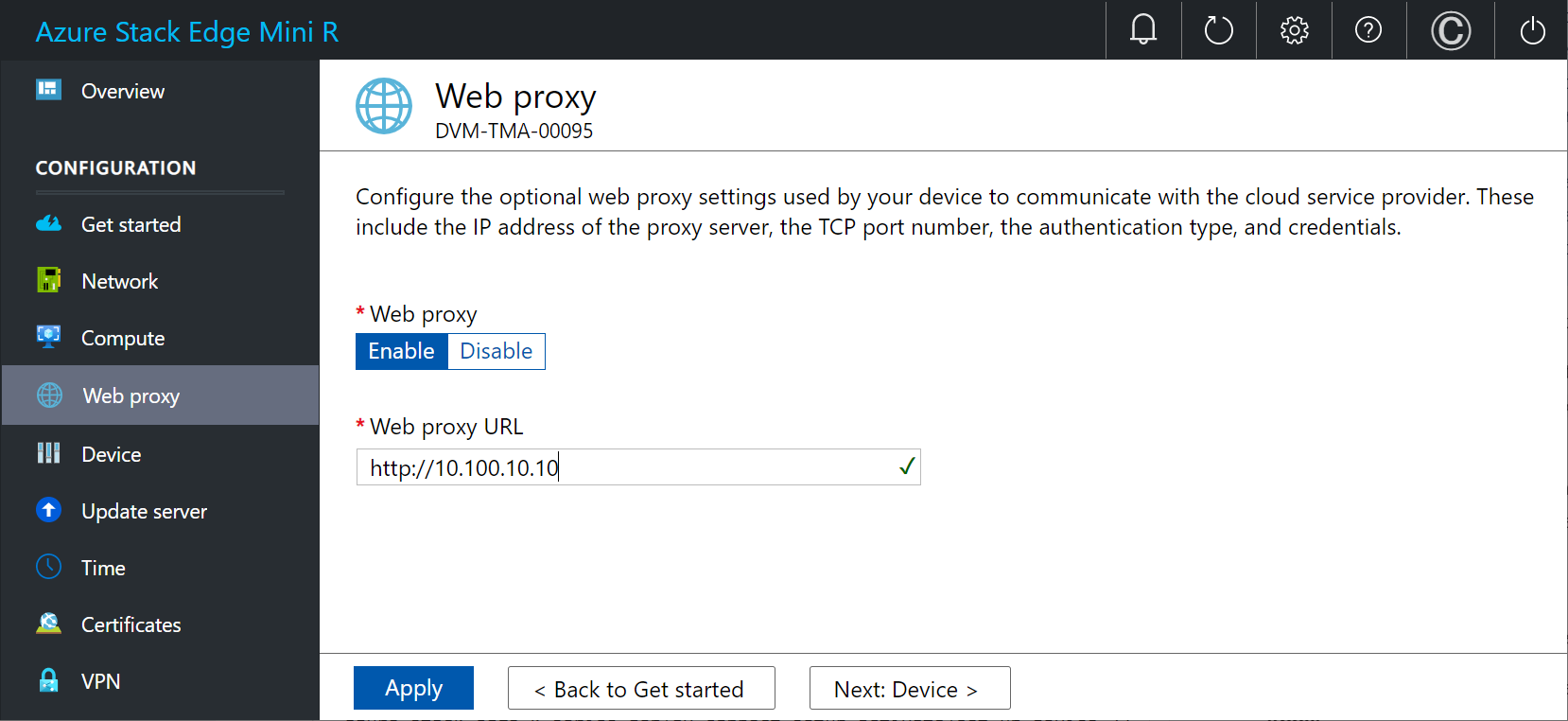Select Device in the sidebar
Viewport: 1568px width, 721px height.
(112, 454)
